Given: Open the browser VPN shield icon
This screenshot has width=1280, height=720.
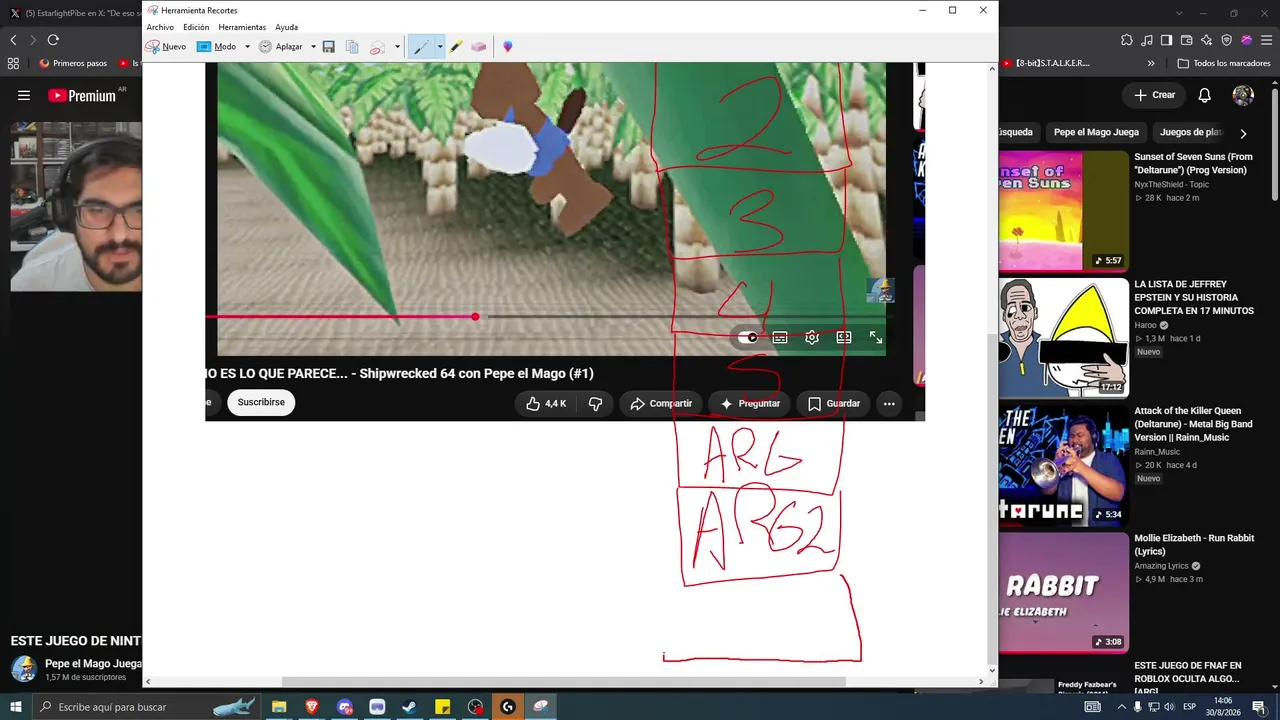Looking at the screenshot, I should point(1227,40).
